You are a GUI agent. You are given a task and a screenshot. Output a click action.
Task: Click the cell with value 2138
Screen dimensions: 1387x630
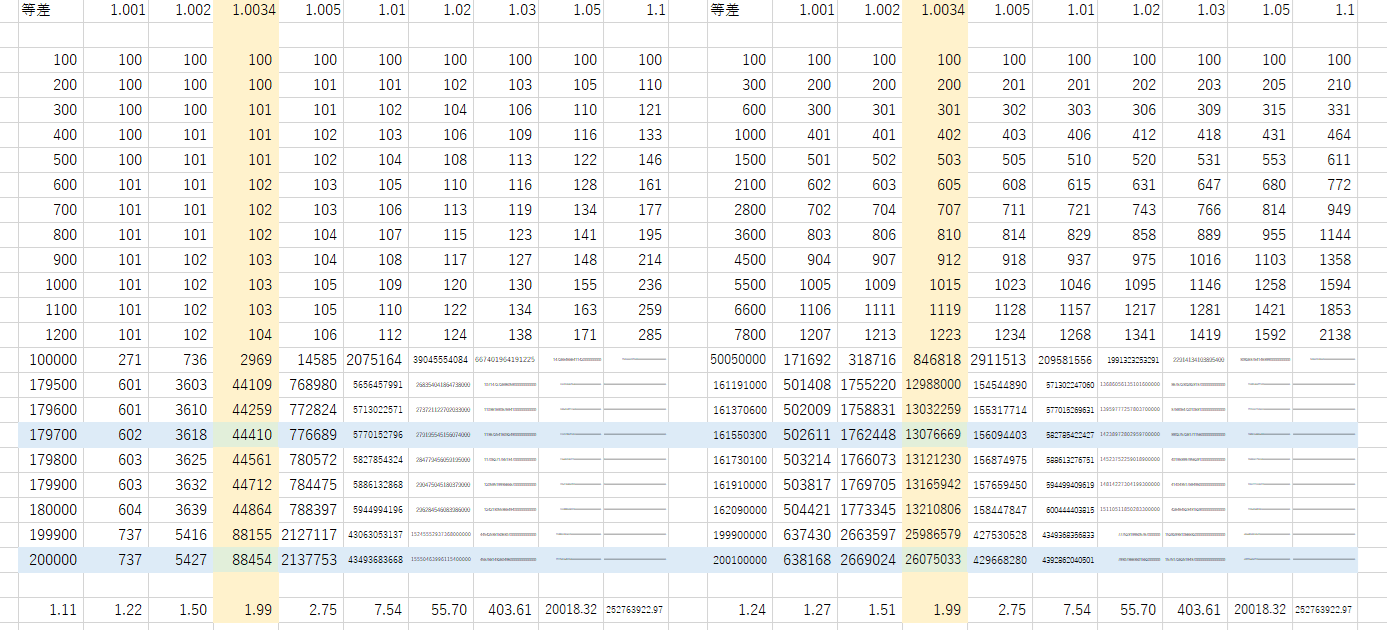click(1335, 335)
